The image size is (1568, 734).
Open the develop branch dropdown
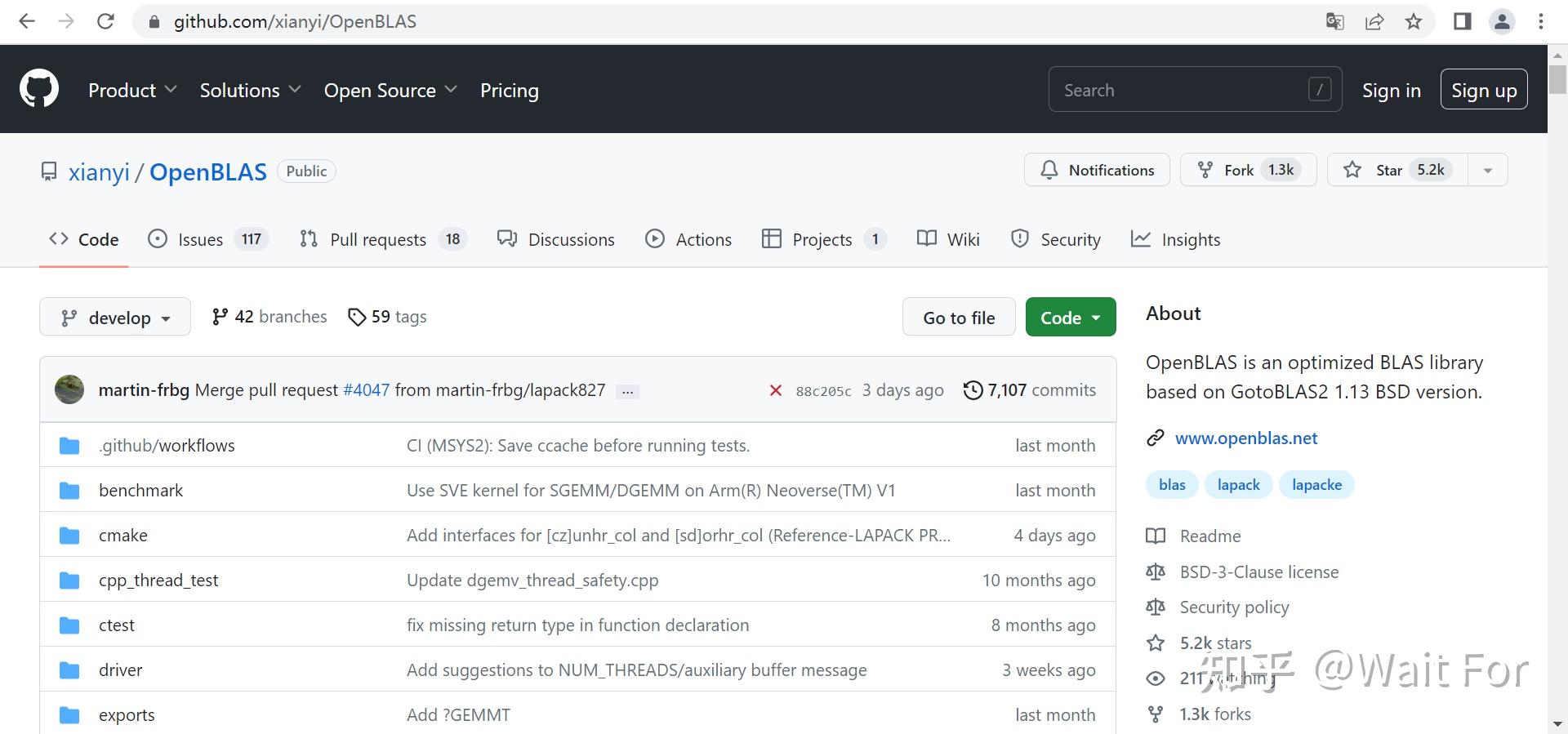[x=115, y=317]
